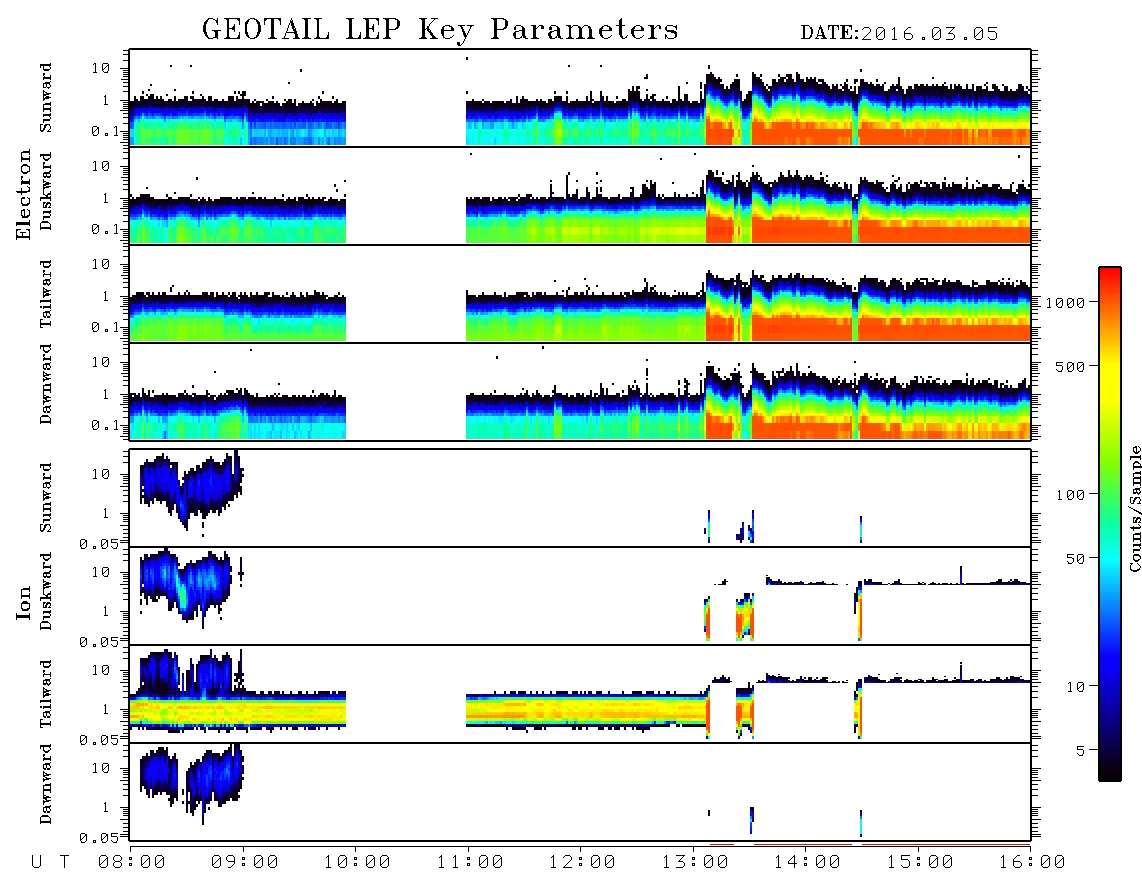Image resolution: width=1142 pixels, height=880 pixels.
Task: Click the "11:00" time tick label
Action: point(470,863)
